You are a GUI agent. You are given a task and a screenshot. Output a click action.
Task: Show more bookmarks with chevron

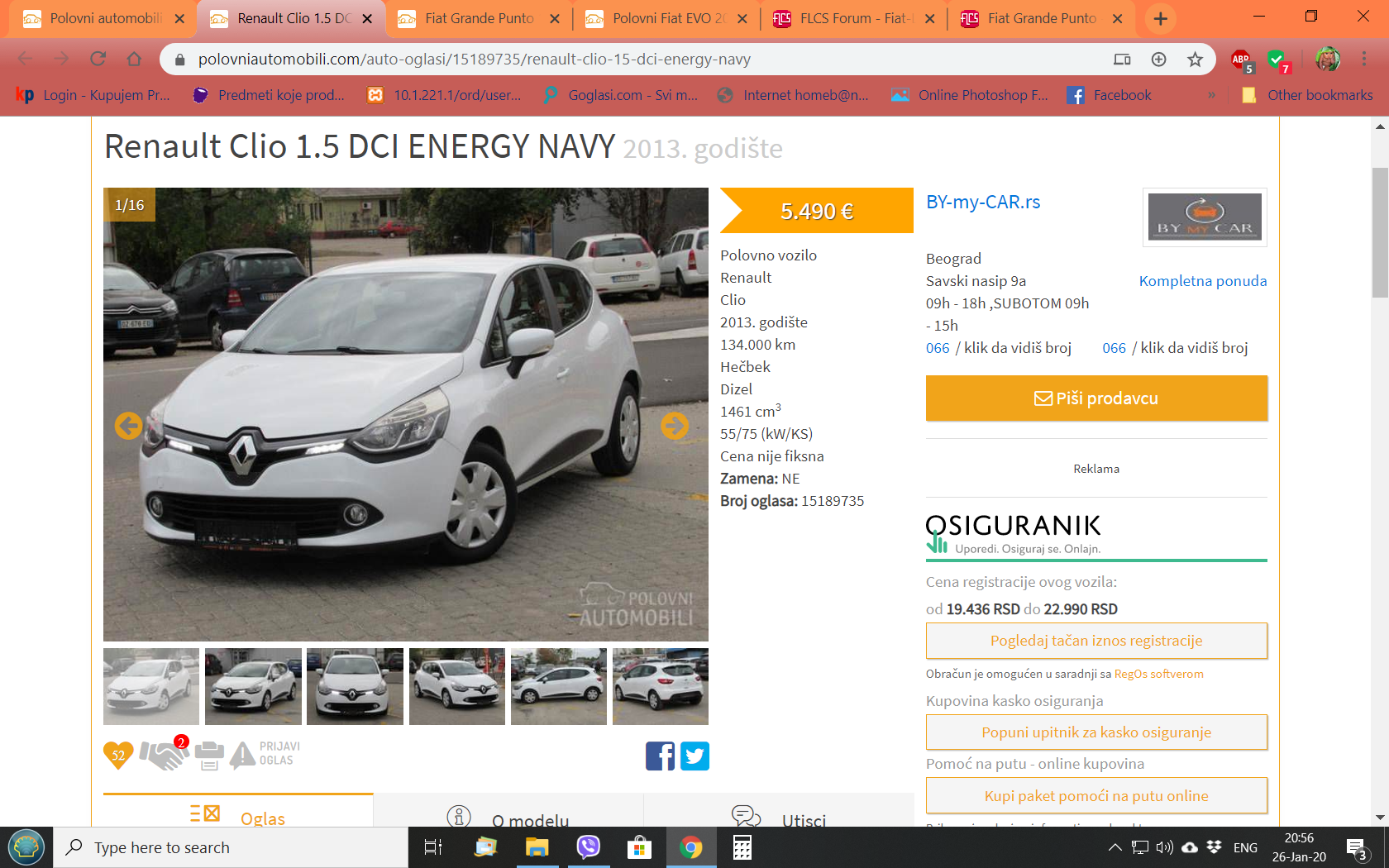tap(1211, 95)
